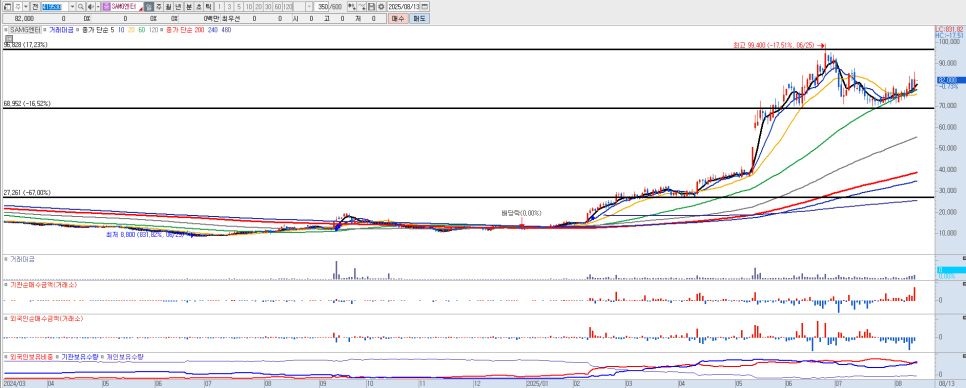Click the 매수 buy button
Image resolution: width=966 pixels, height=388 pixels.
[x=398, y=18]
